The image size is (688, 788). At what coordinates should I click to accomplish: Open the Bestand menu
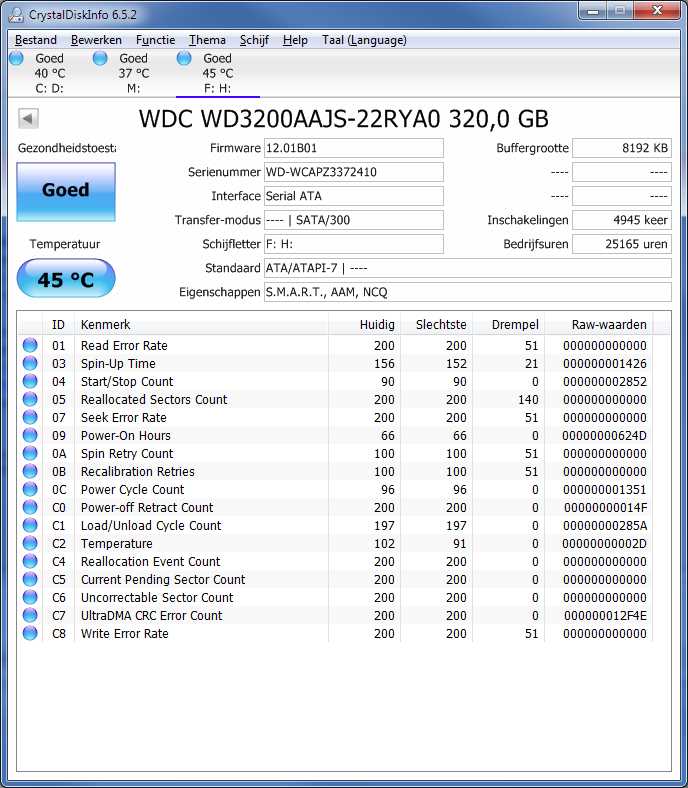coord(36,40)
